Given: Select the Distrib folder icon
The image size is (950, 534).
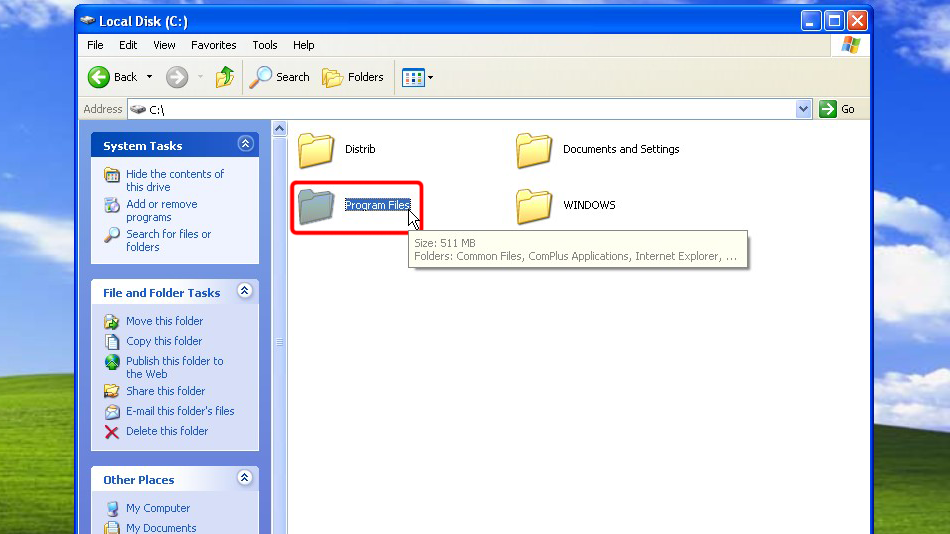Looking at the screenshot, I should pyautogui.click(x=316, y=150).
